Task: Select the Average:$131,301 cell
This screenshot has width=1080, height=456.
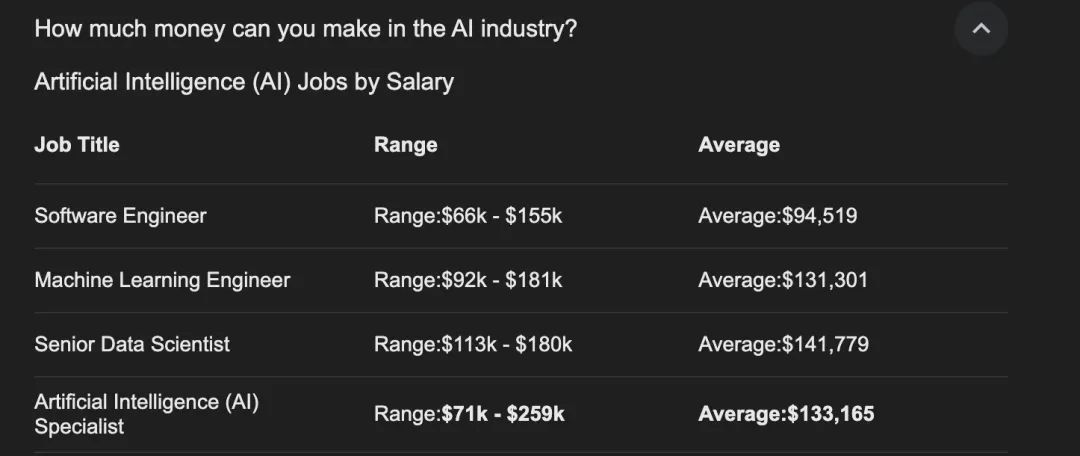Action: click(783, 280)
